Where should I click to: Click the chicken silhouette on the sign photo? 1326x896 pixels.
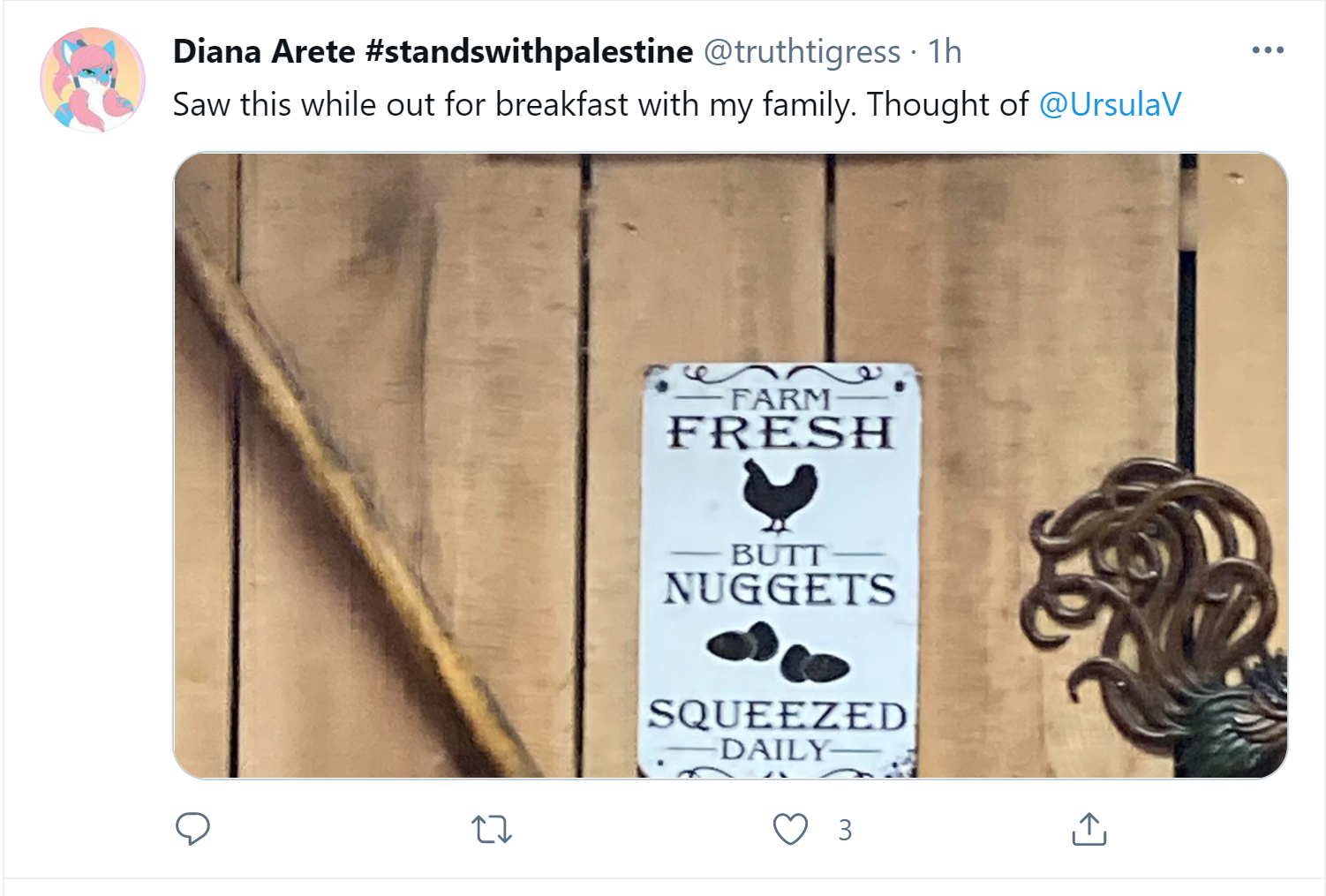click(779, 496)
